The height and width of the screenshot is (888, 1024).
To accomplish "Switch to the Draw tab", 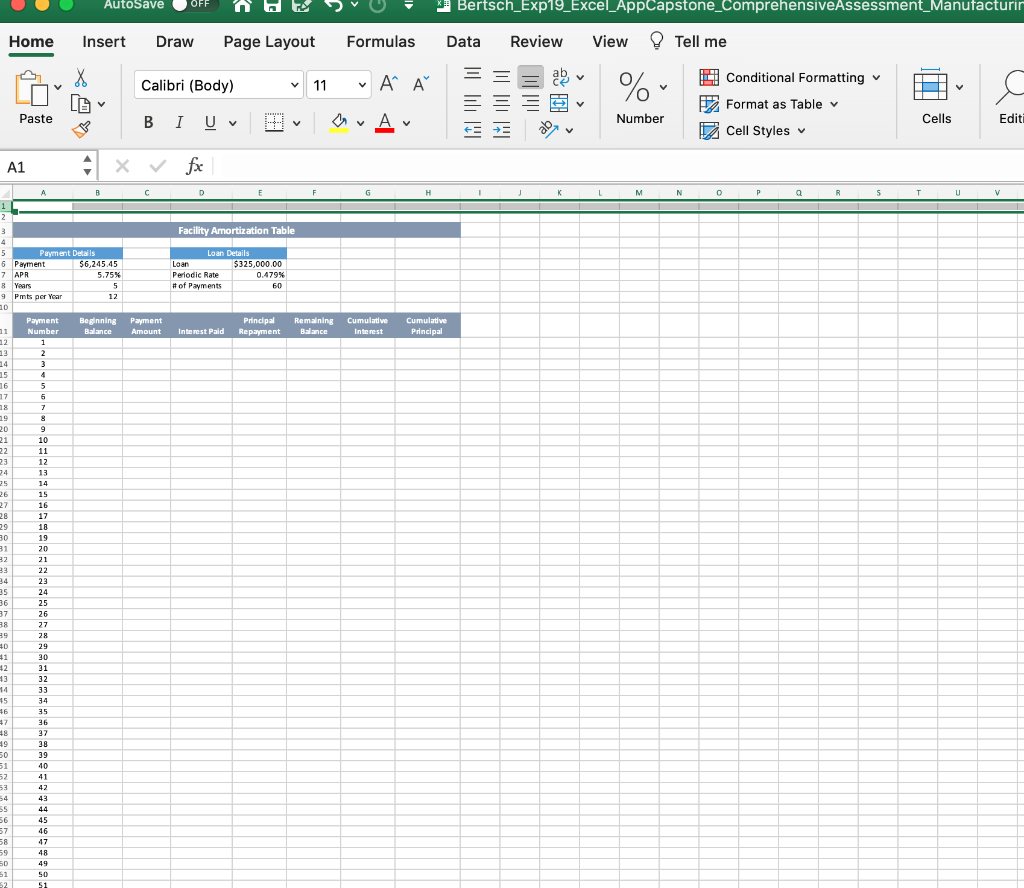I will pos(174,42).
